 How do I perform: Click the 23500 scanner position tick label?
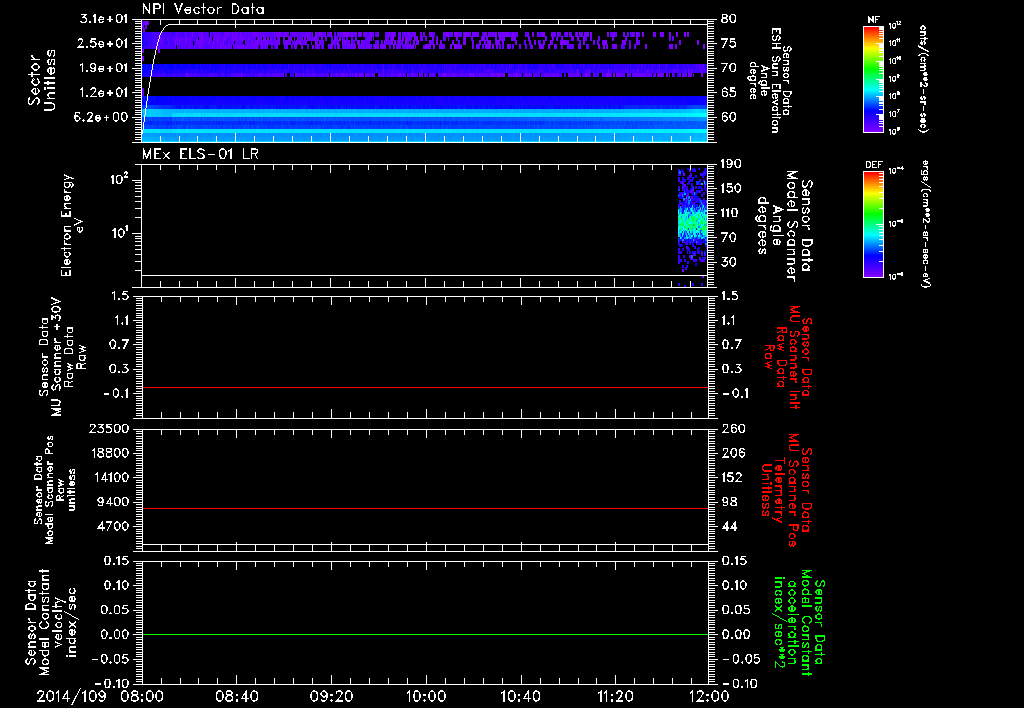(x=109, y=429)
